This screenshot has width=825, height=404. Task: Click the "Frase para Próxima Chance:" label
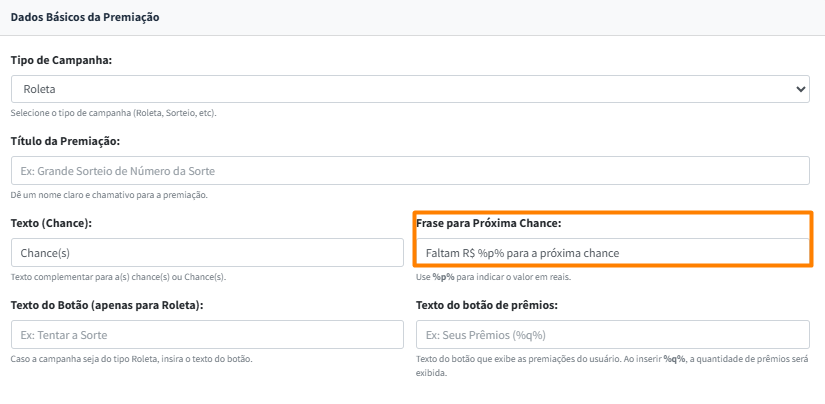pos(488,223)
